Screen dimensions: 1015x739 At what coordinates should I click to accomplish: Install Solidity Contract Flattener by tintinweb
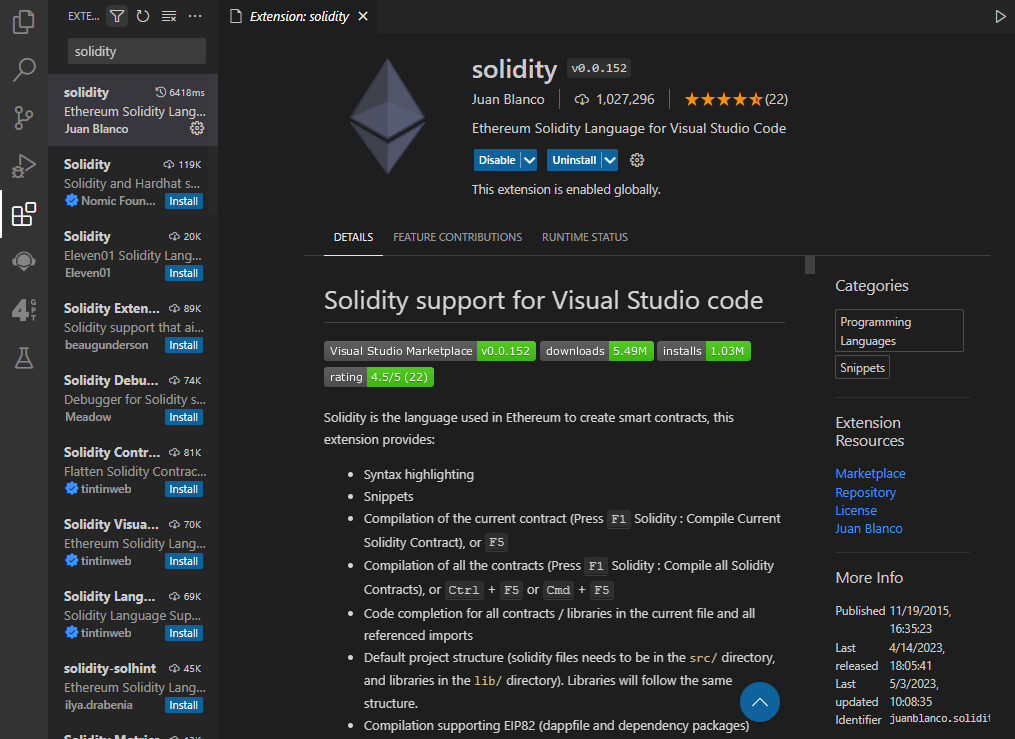coord(183,489)
